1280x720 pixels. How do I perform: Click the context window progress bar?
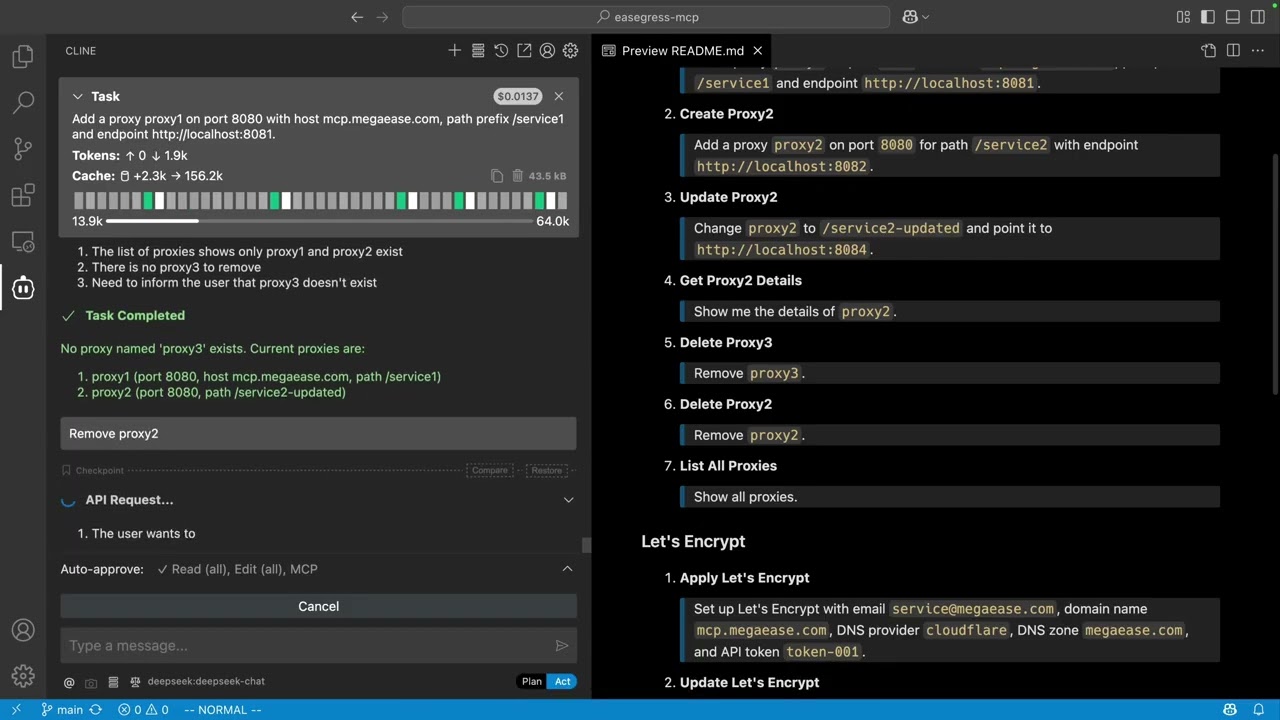coord(318,221)
